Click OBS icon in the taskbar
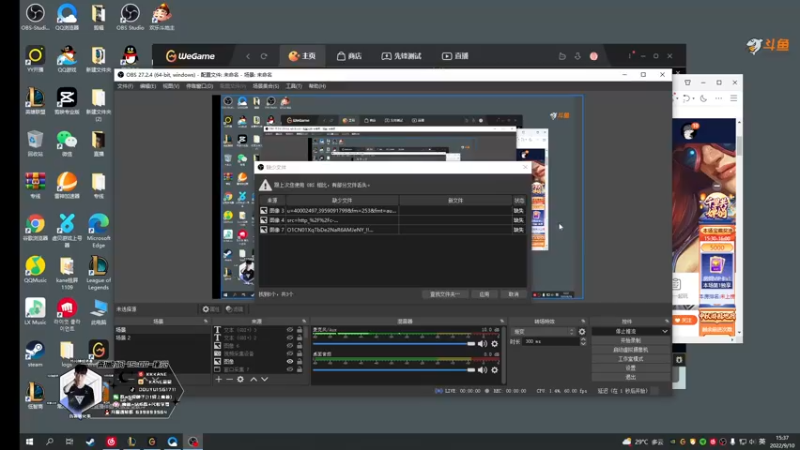 [193, 442]
